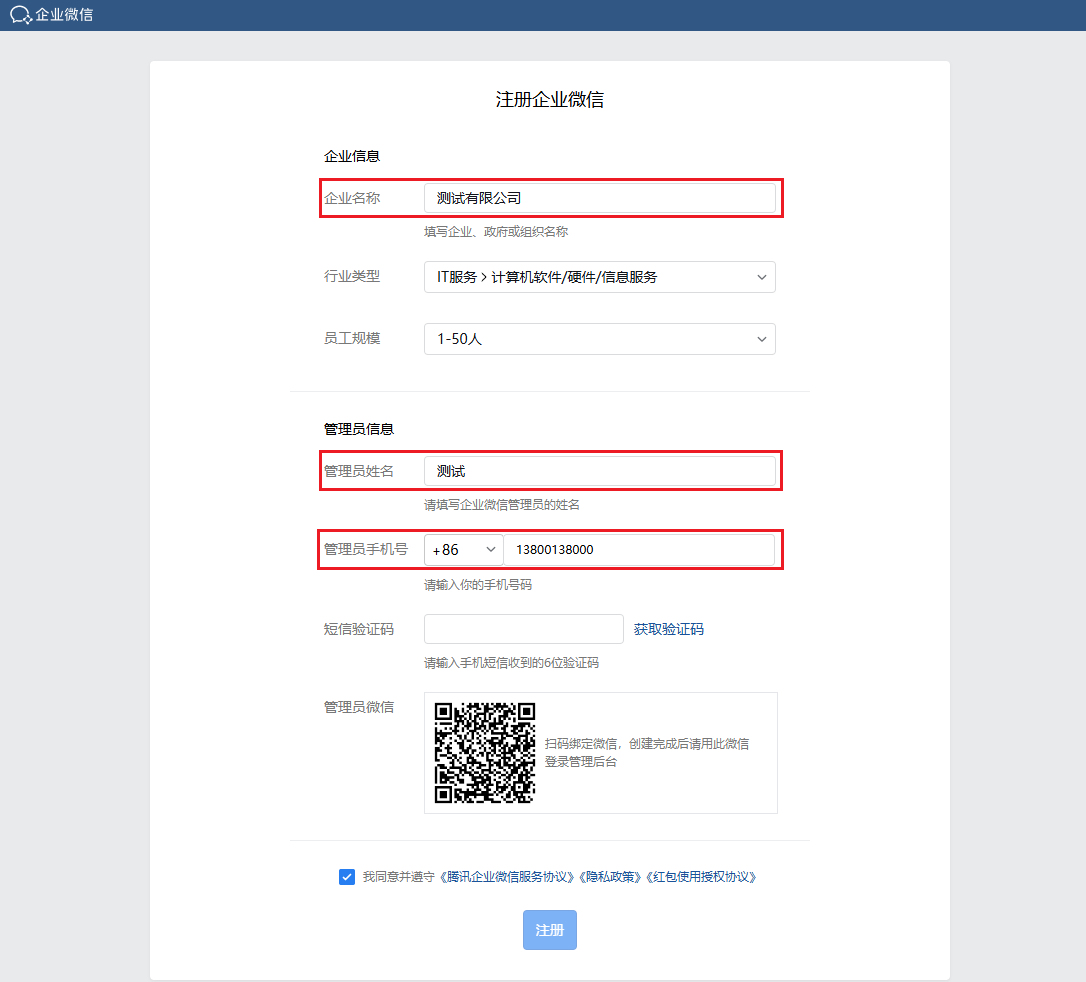Click the 短信验证码 input box
Image resolution: width=1086 pixels, height=982 pixels.
(x=523, y=629)
